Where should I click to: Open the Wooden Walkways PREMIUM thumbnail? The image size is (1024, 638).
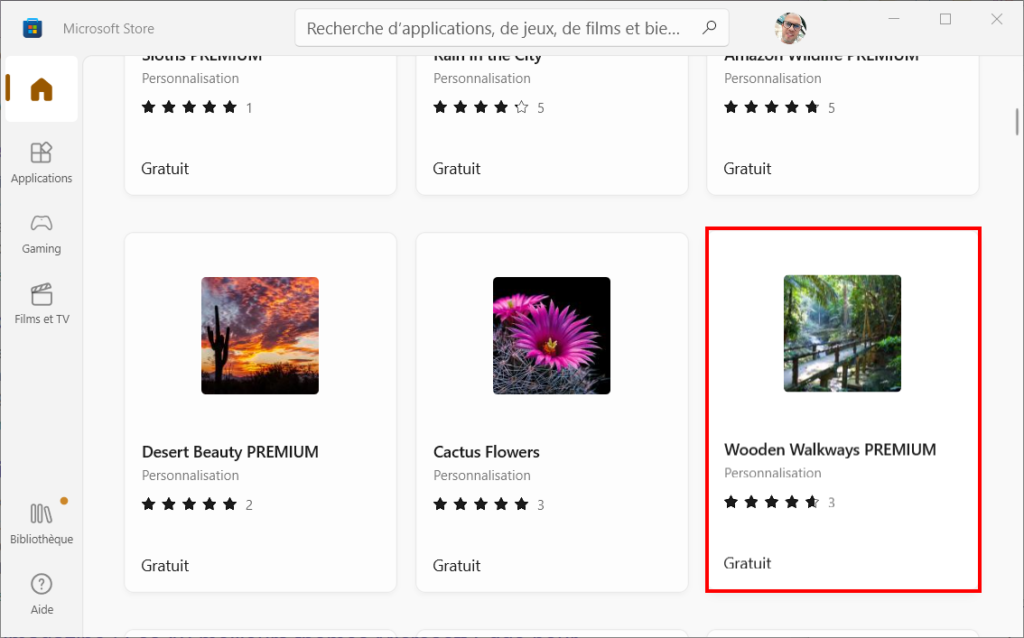pyautogui.click(x=842, y=333)
